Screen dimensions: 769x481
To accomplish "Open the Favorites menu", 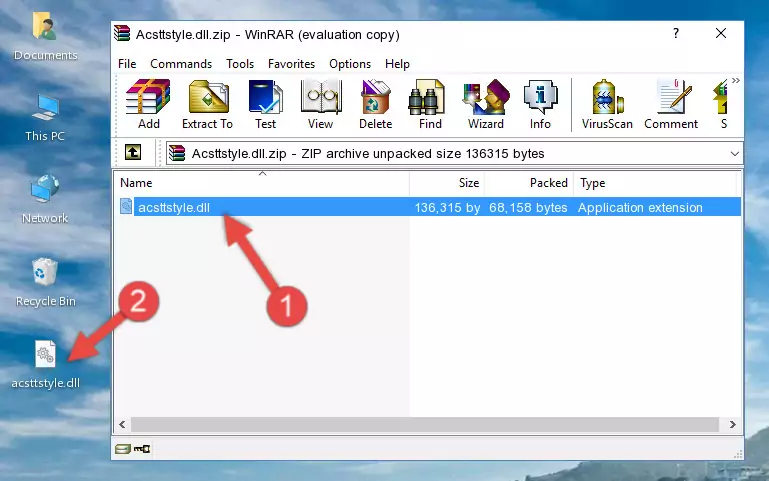I will (x=291, y=64).
